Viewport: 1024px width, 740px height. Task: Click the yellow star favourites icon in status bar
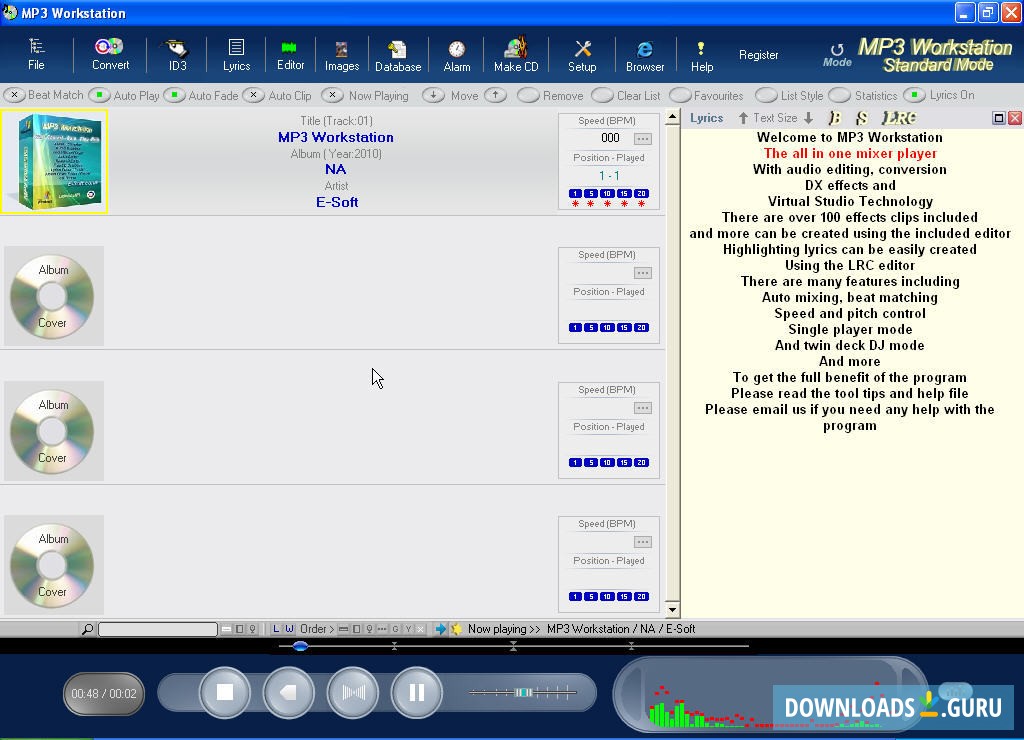click(456, 629)
